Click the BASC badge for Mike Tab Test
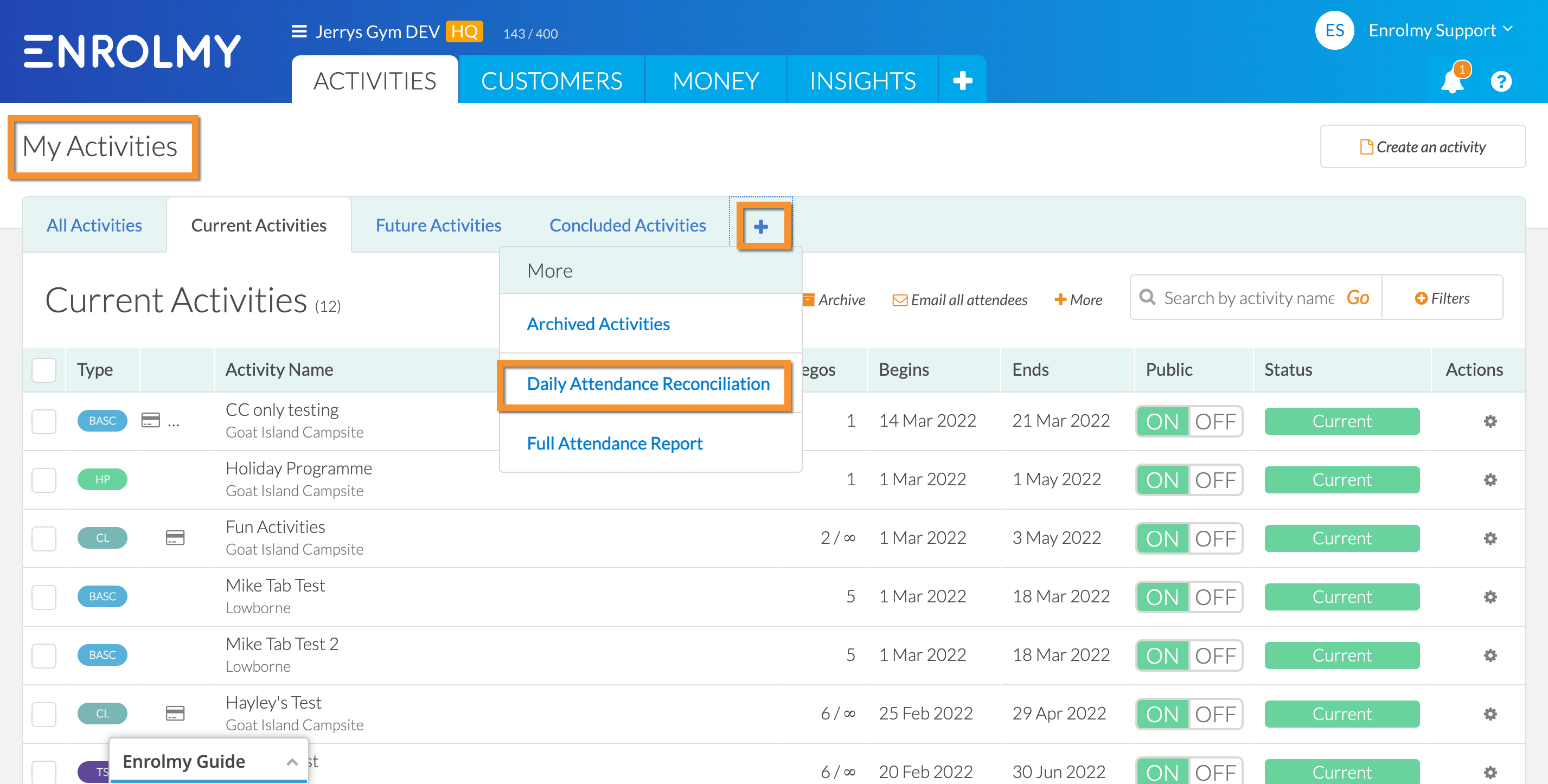 click(102, 596)
